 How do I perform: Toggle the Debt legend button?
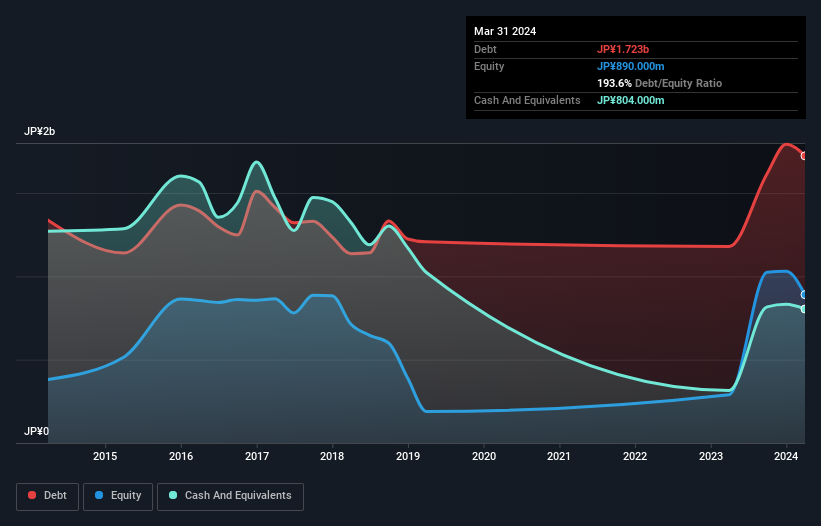[x=48, y=496]
